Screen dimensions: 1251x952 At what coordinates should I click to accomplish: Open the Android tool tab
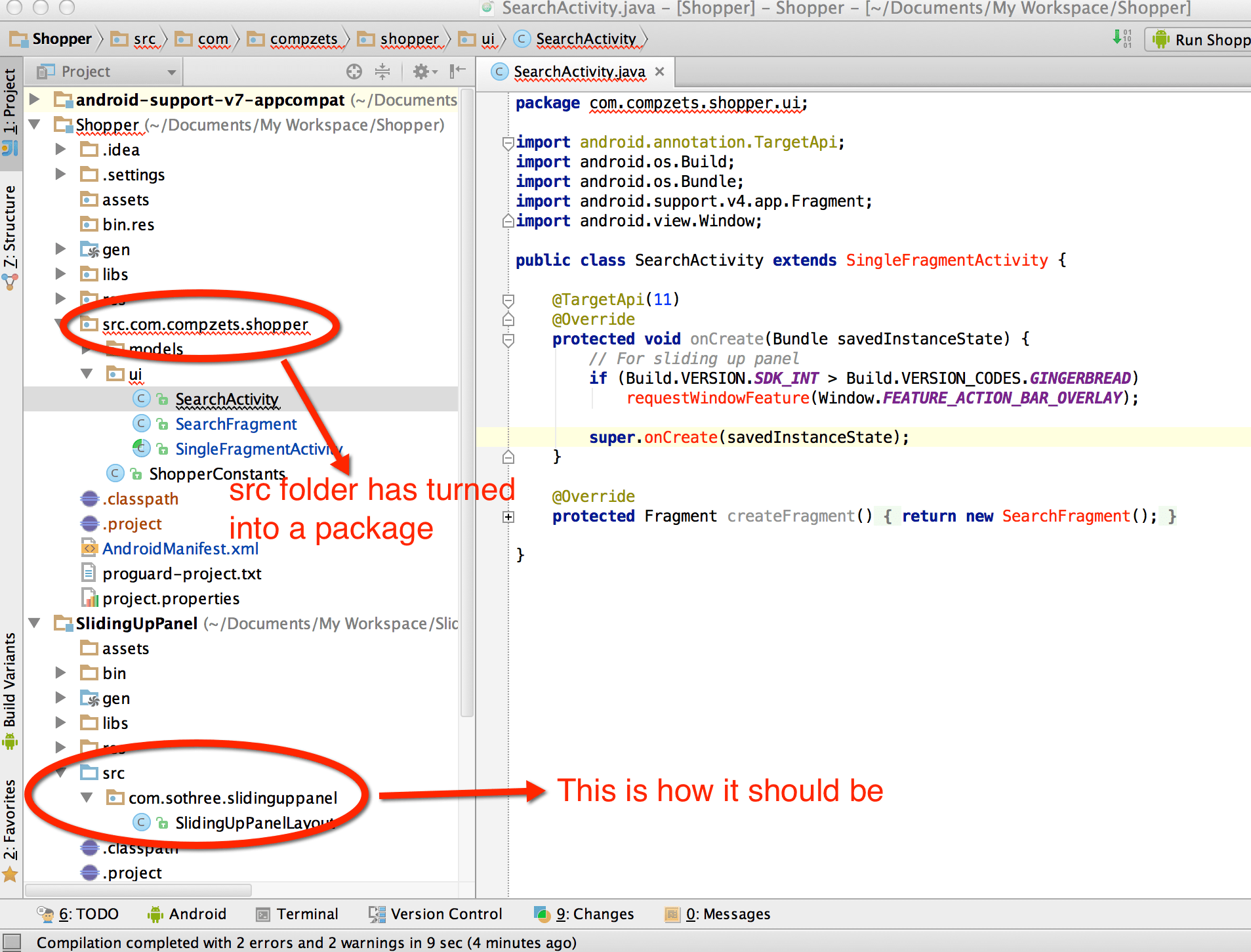[x=187, y=914]
